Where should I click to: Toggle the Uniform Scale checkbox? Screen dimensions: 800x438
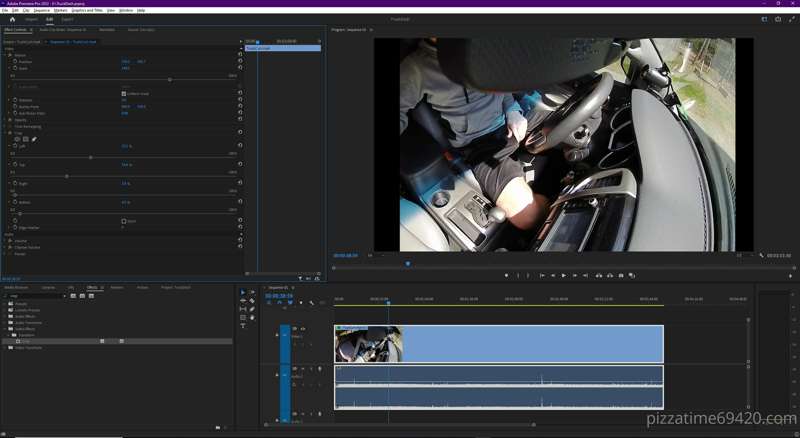[x=123, y=93]
